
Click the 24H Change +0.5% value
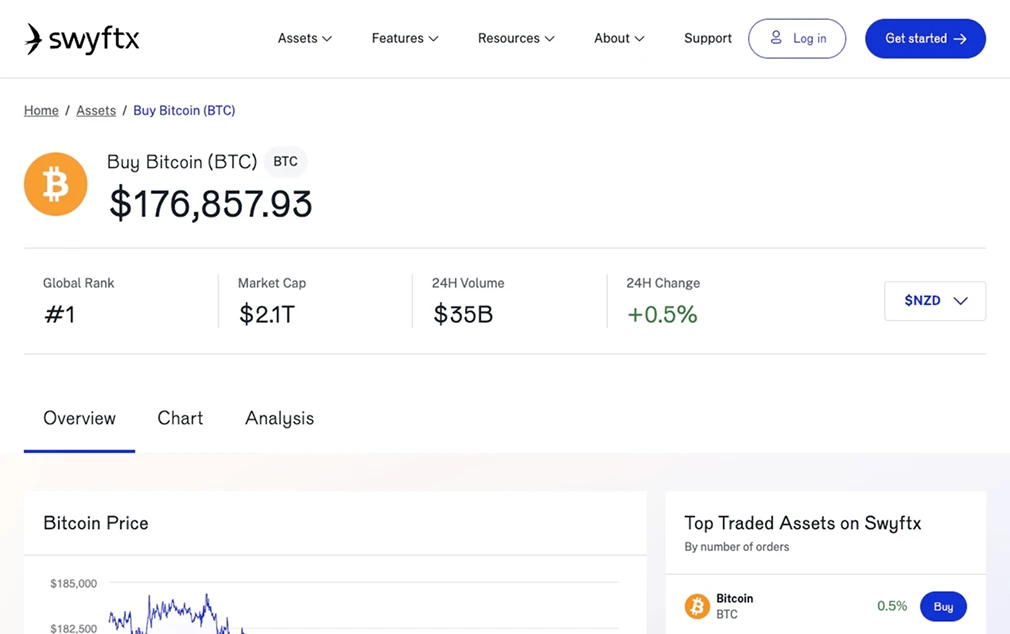click(x=662, y=314)
